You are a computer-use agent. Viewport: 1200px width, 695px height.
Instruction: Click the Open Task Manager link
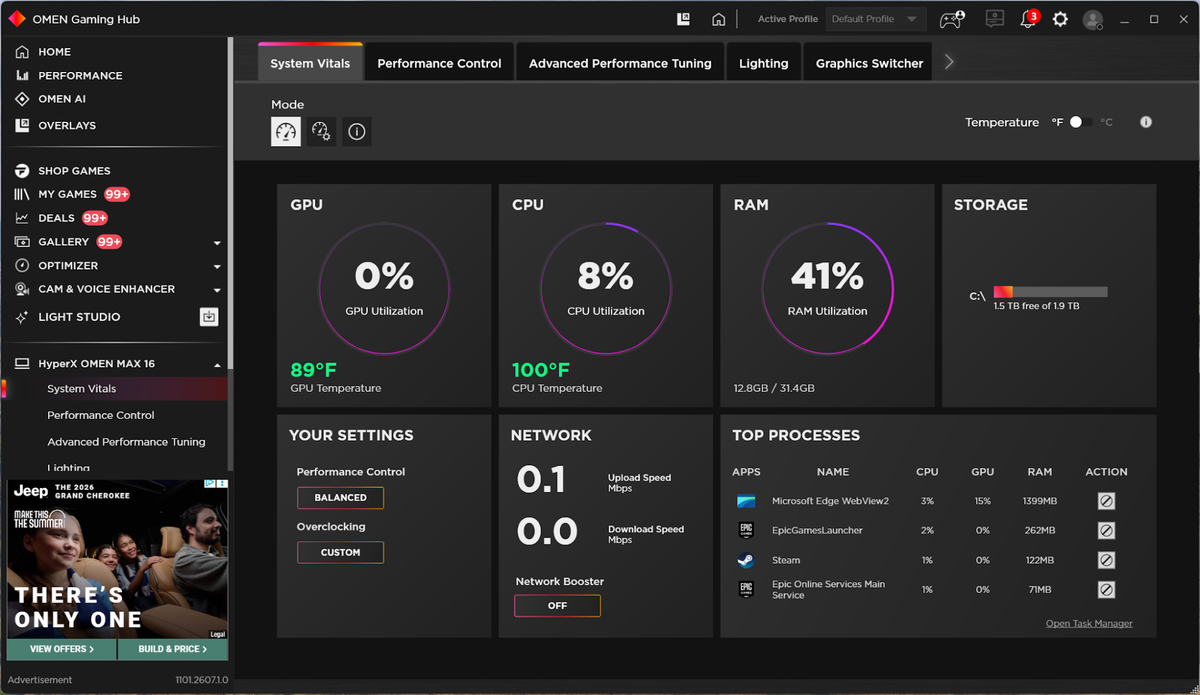pyautogui.click(x=1089, y=623)
